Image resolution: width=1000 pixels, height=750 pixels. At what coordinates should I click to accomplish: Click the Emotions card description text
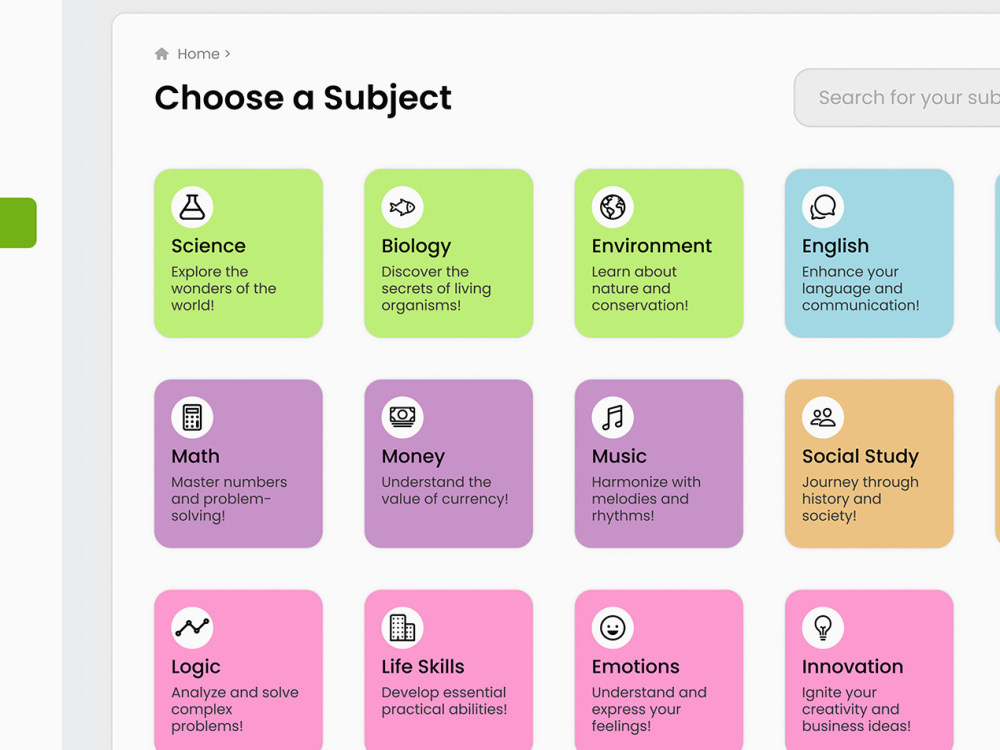[649, 709]
